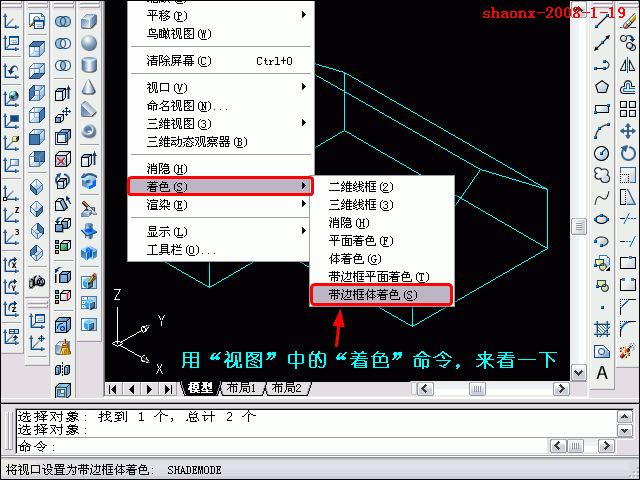Jump to last layout tab button
The height and width of the screenshot is (480, 640).
168,389
